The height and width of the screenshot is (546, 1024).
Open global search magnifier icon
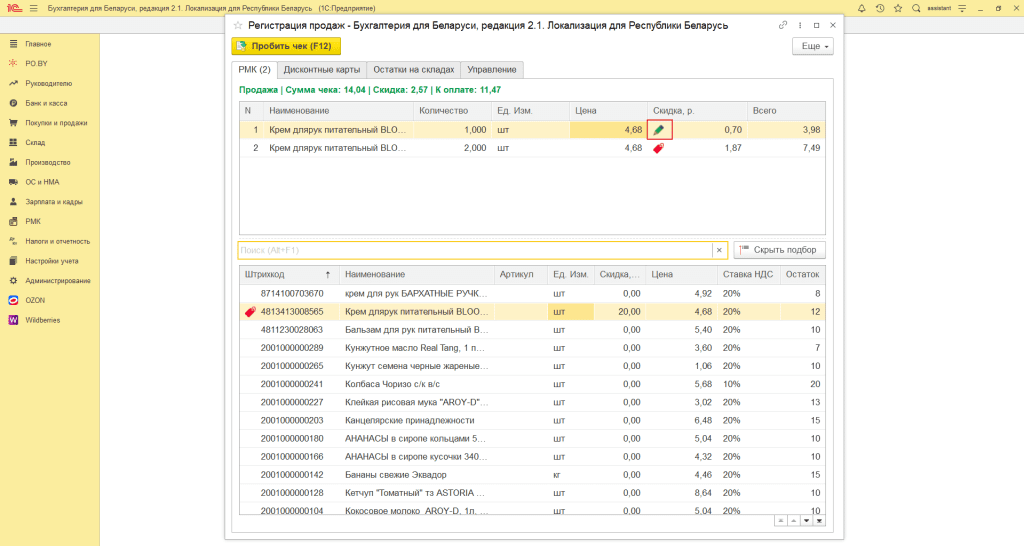(916, 8)
